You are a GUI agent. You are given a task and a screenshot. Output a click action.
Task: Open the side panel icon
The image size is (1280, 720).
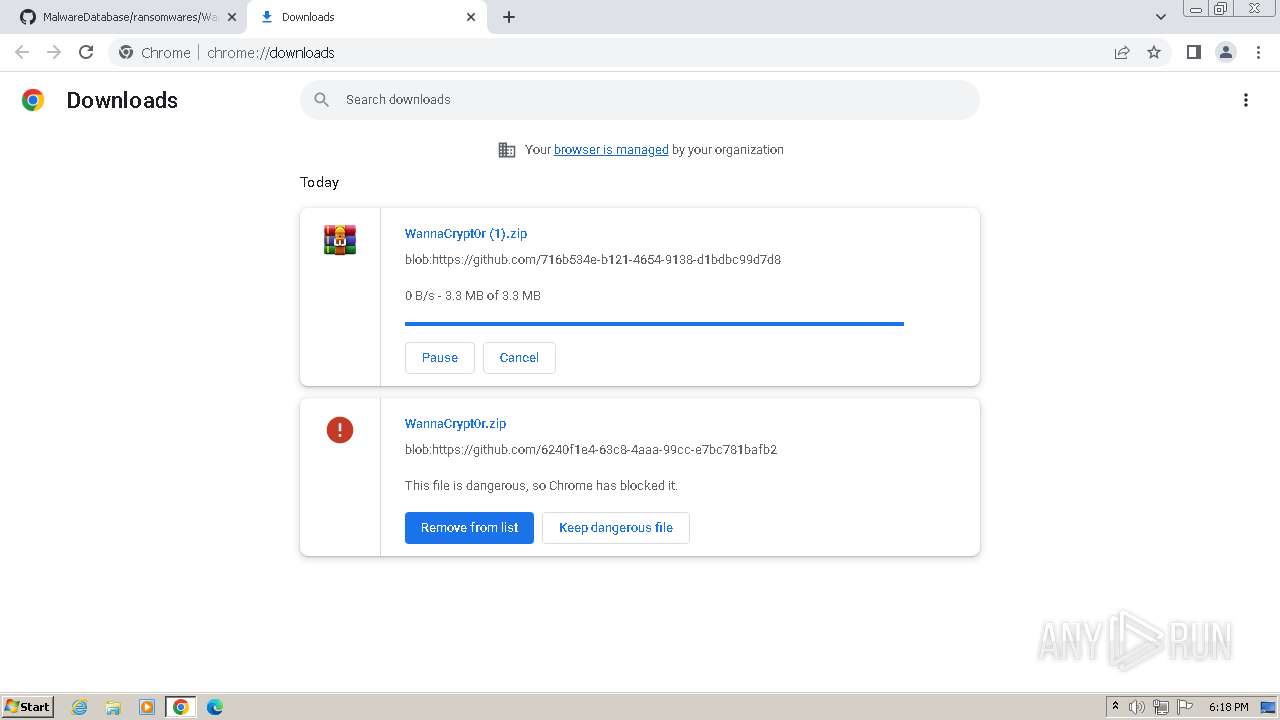(x=1193, y=52)
